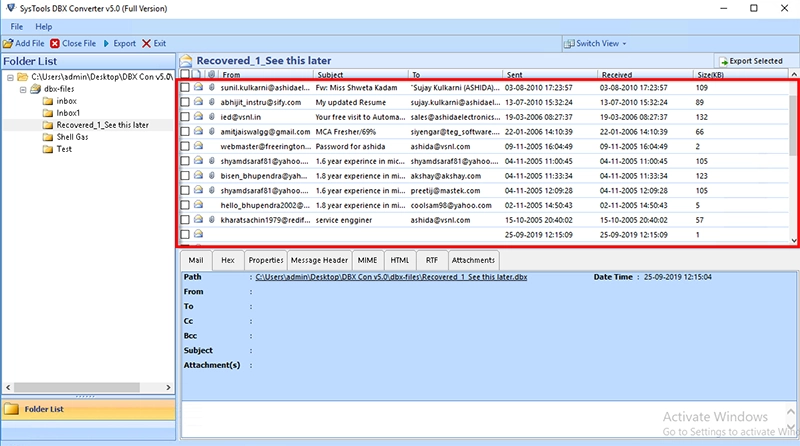Switch to the RTF tab
This screenshot has height=446, width=800.
coord(432,260)
